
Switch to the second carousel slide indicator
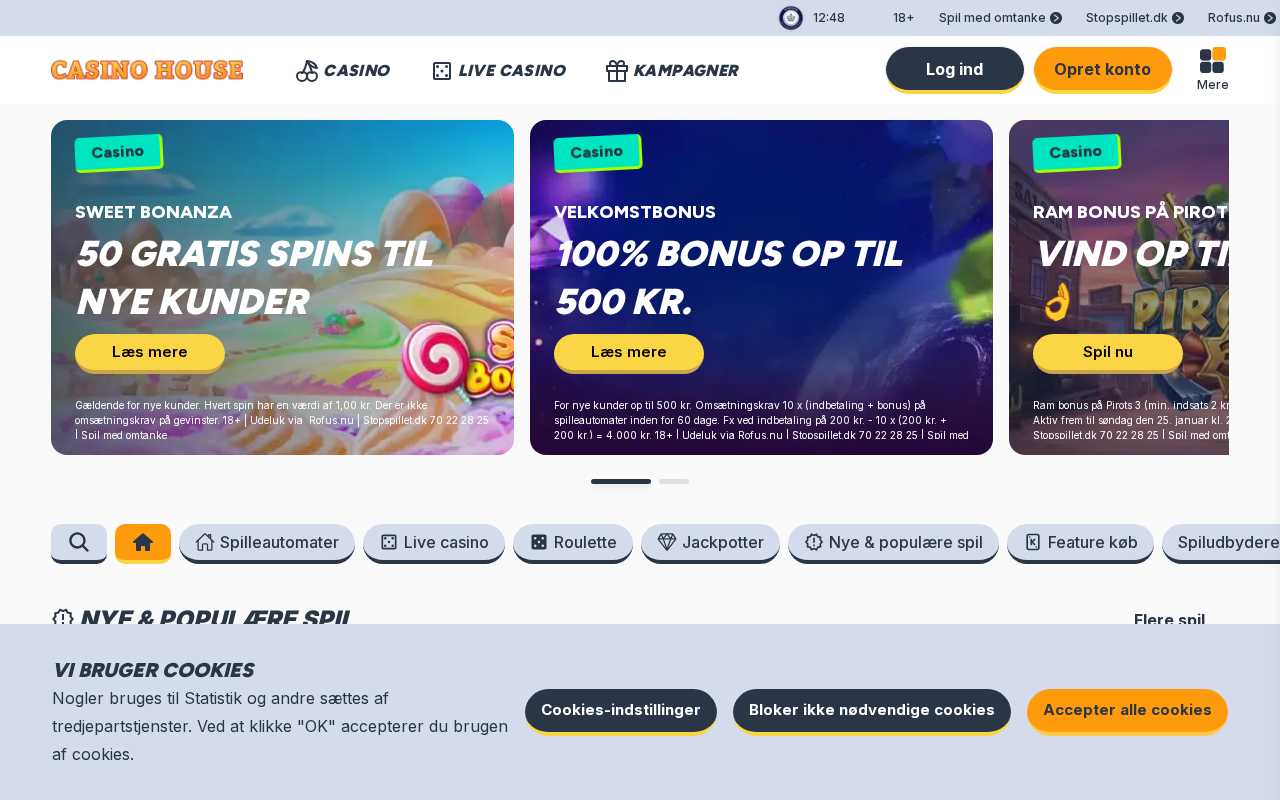click(x=674, y=482)
